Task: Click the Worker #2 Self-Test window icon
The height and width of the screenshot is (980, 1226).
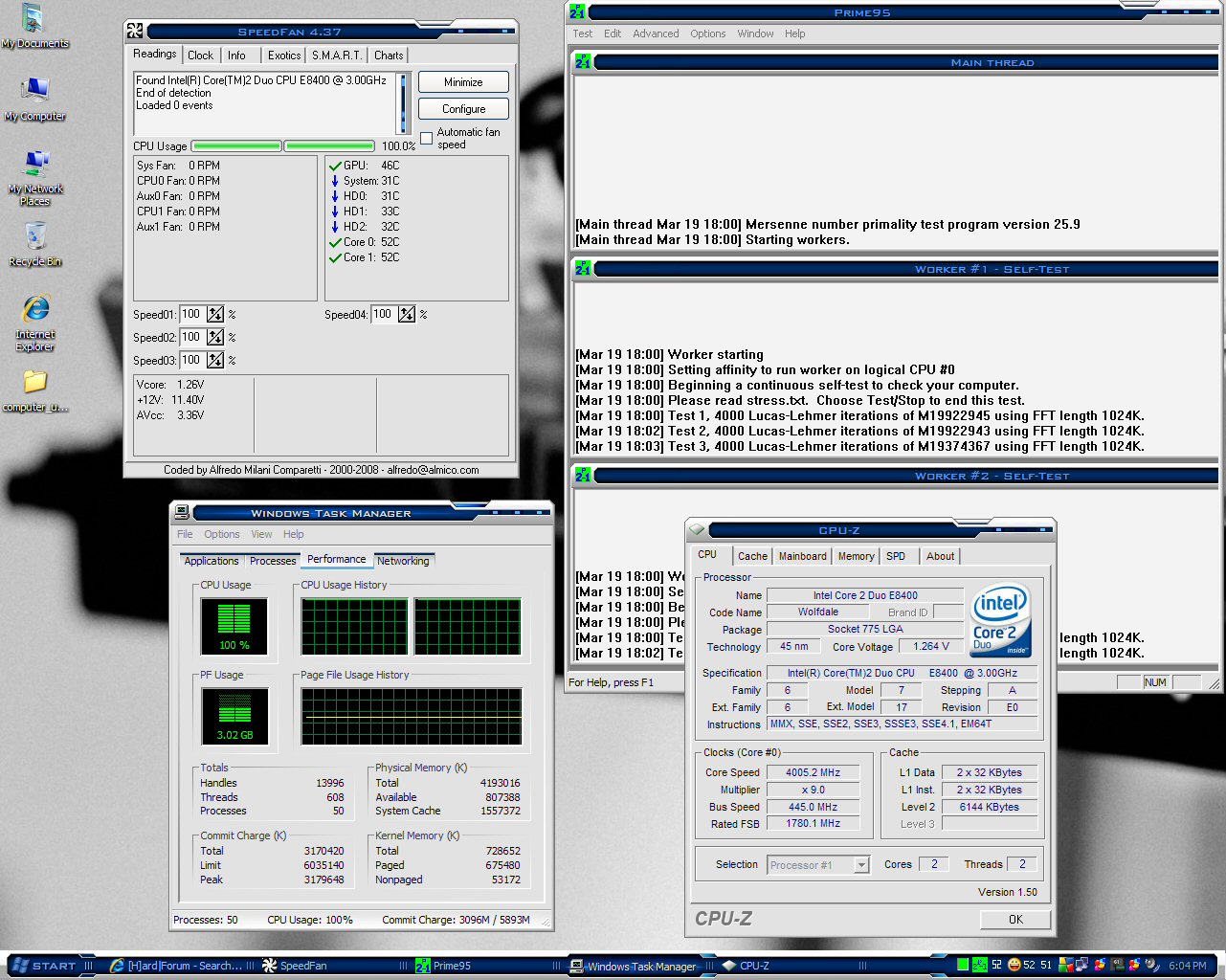Action: click(x=583, y=476)
